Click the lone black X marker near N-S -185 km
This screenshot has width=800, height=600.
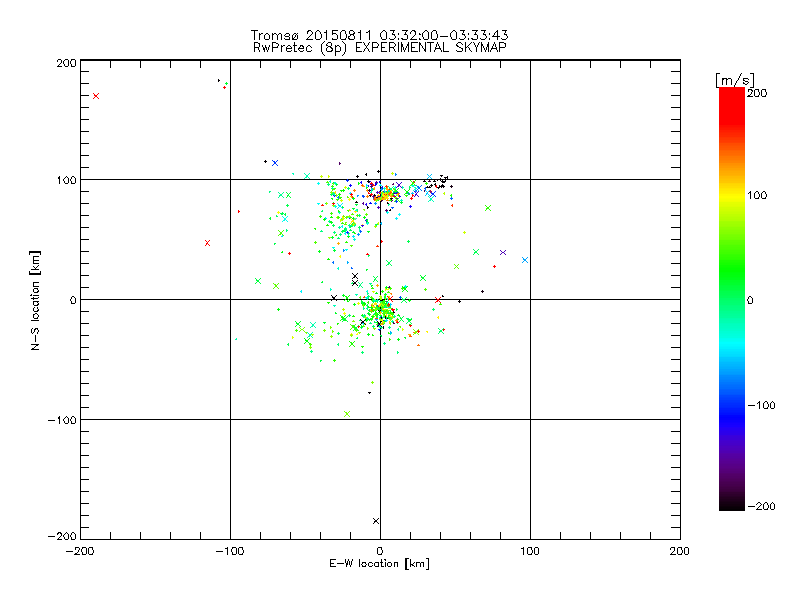[376, 521]
